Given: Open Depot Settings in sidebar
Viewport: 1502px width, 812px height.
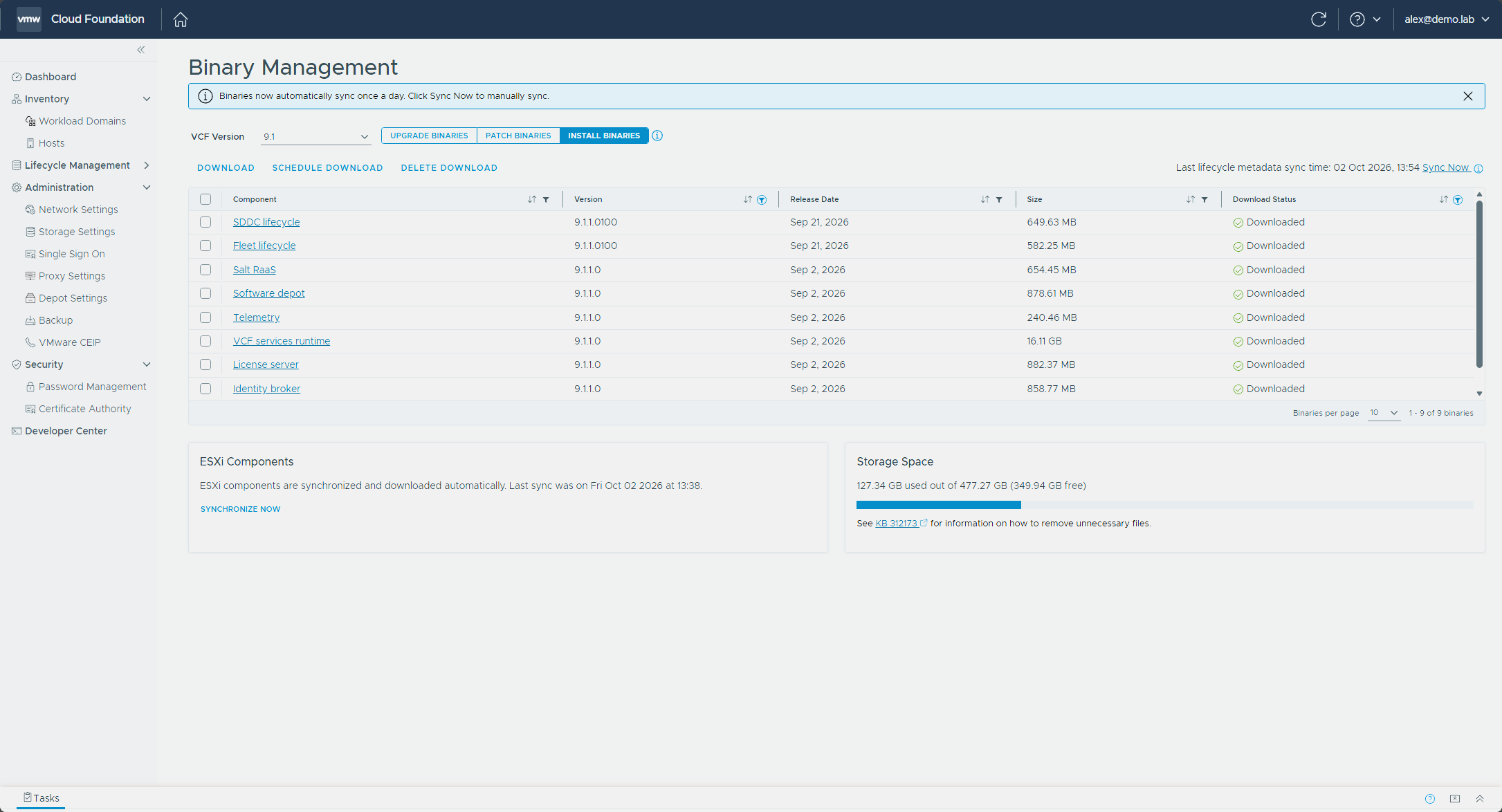Looking at the screenshot, I should [x=73, y=298].
